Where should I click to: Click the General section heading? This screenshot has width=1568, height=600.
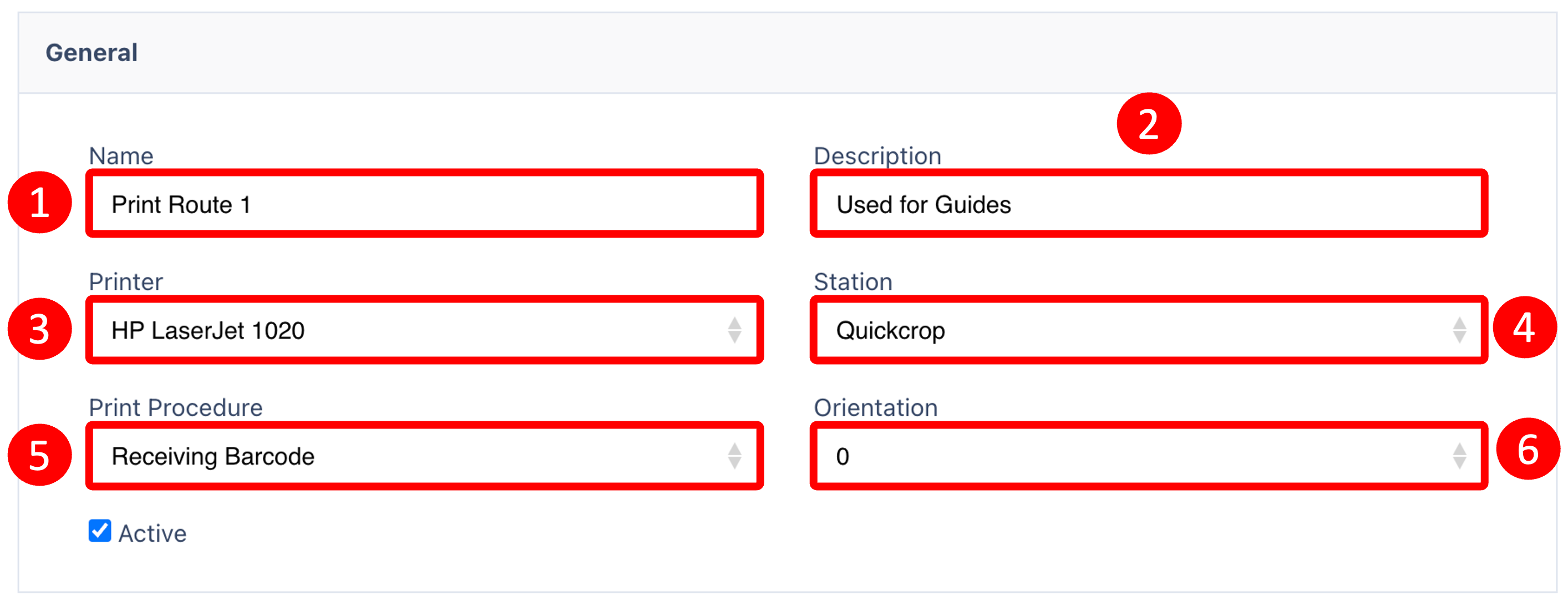click(x=92, y=53)
